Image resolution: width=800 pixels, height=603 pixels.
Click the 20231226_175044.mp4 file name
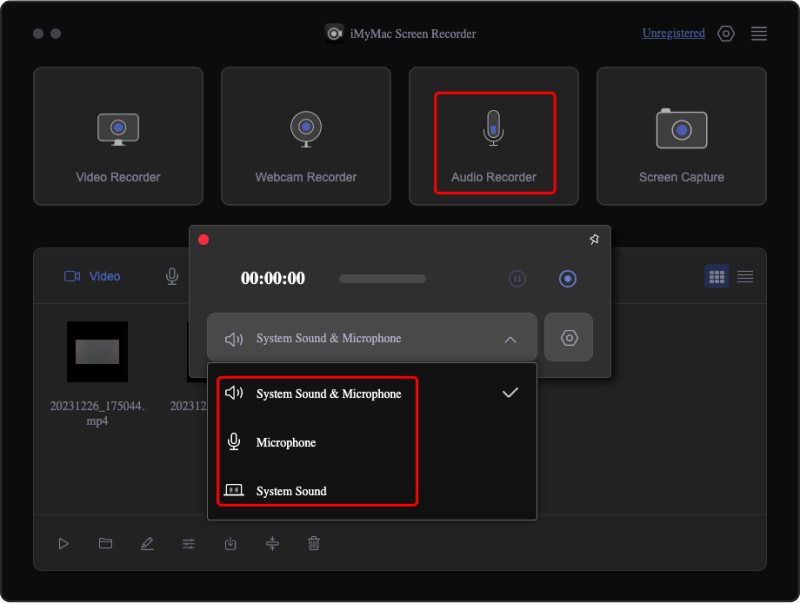97,413
